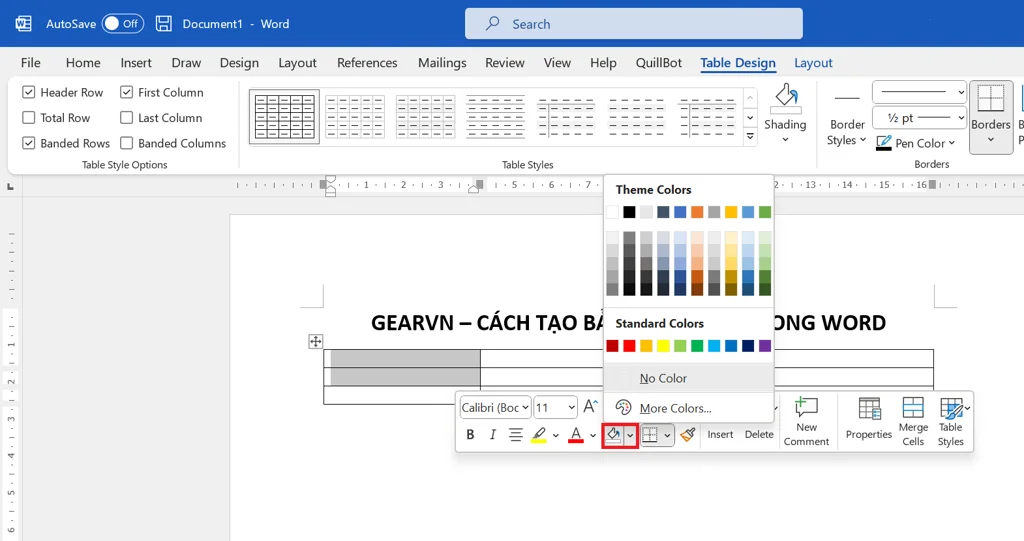The image size is (1024, 541).
Task: Go to the Mailings tab
Action: (442, 63)
